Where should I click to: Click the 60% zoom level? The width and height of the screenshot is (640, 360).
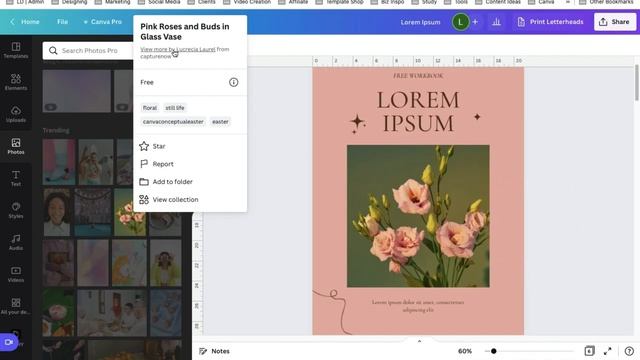click(465, 351)
